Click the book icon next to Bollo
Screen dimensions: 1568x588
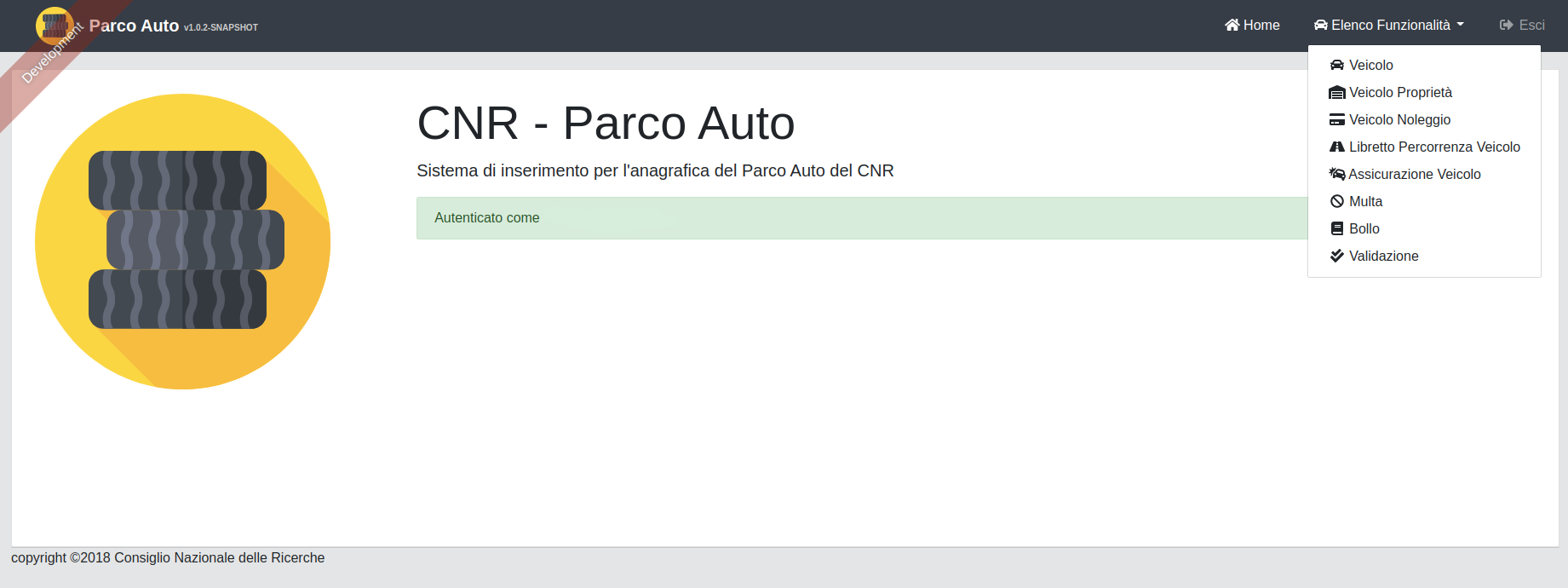tap(1337, 228)
